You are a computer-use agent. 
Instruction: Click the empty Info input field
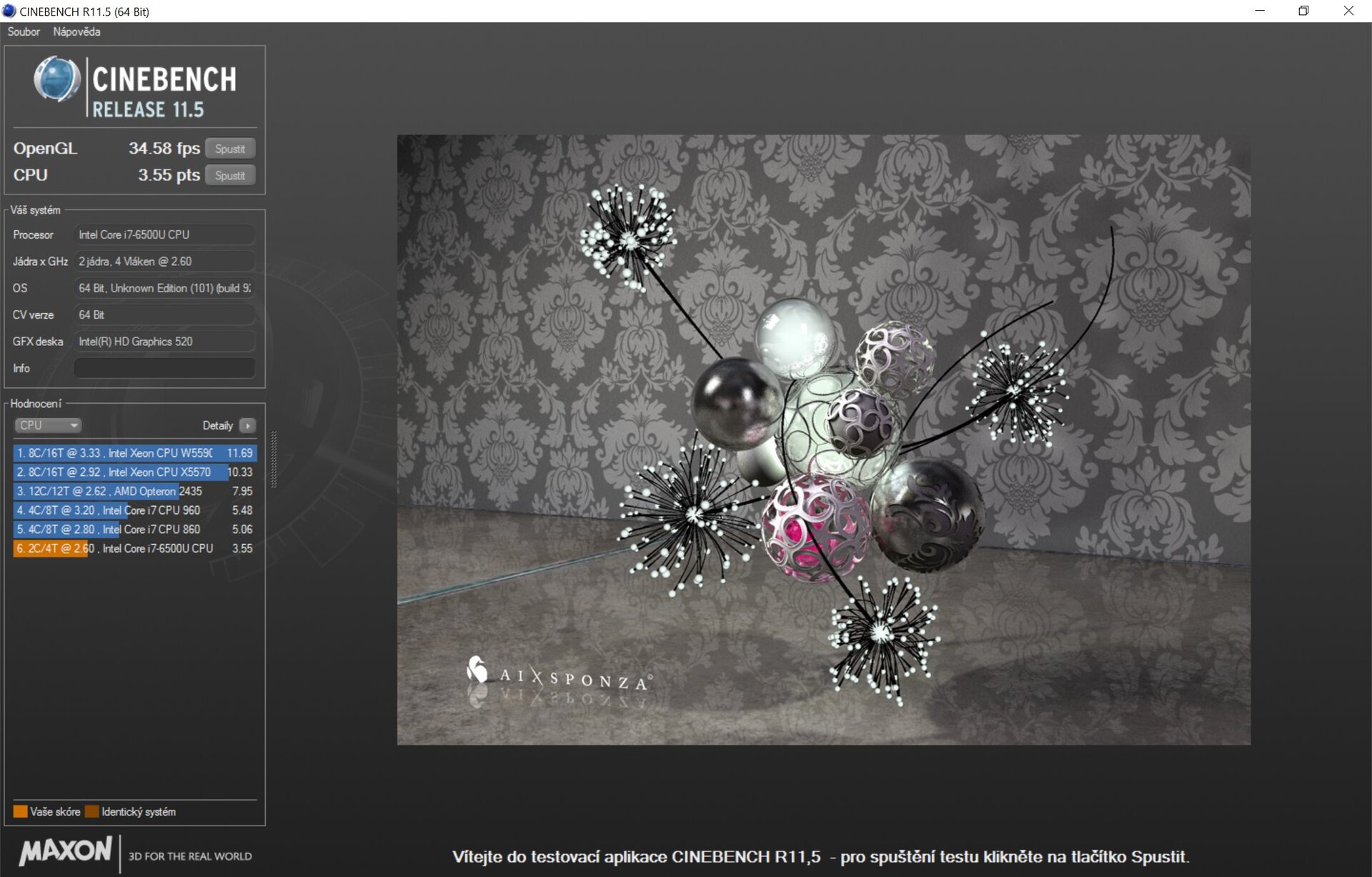click(164, 368)
